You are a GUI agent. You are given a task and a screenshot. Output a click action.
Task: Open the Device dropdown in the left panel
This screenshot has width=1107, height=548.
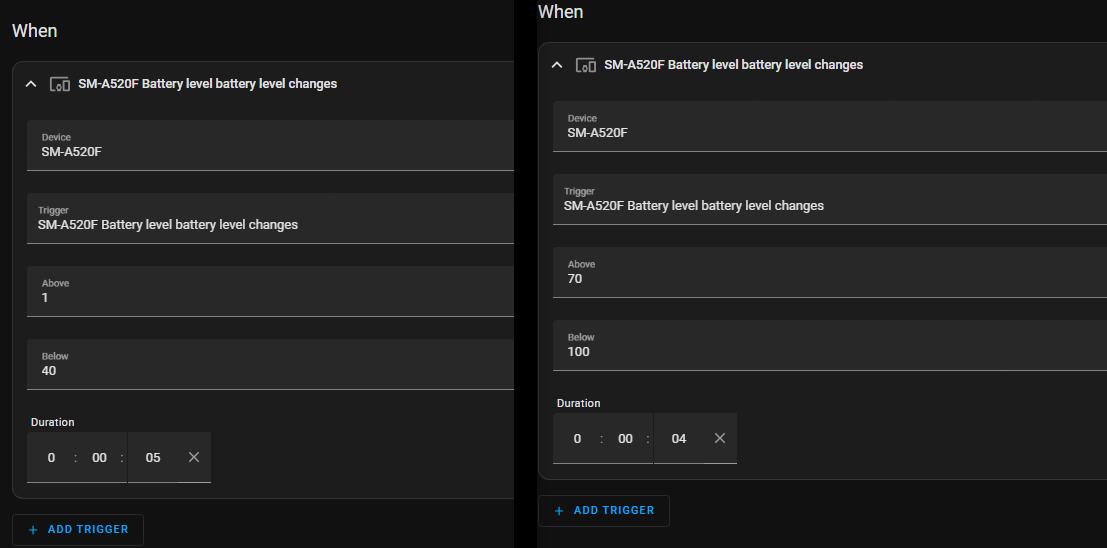click(x=270, y=145)
